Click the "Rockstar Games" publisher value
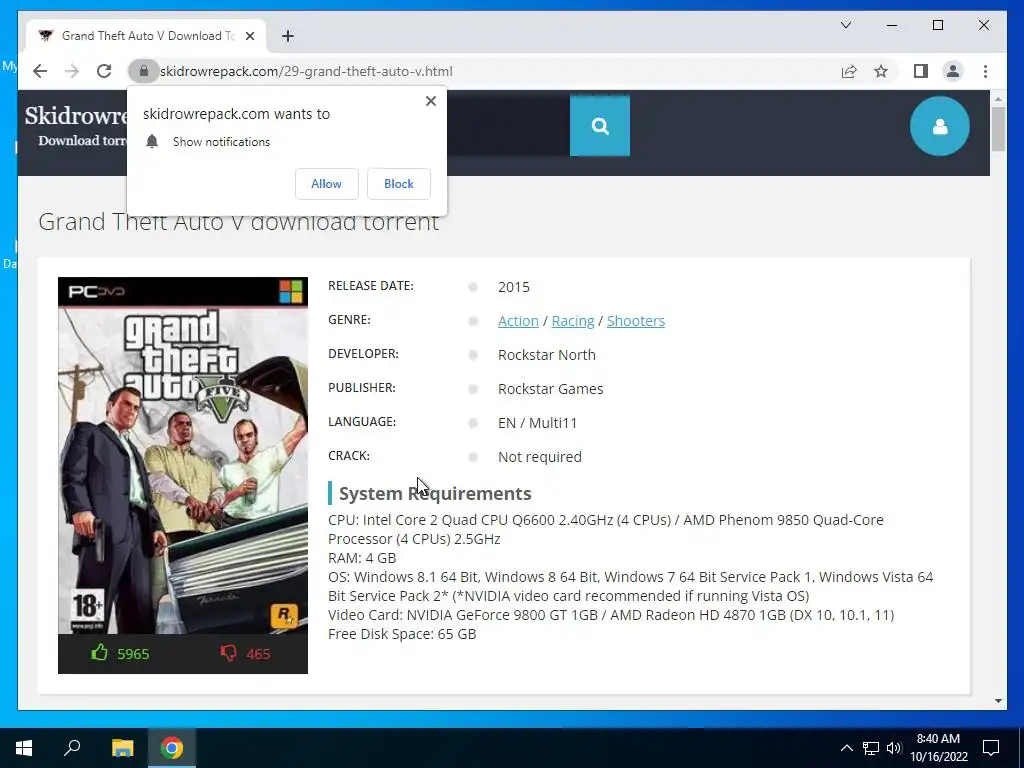The height and width of the screenshot is (768, 1024). pyautogui.click(x=551, y=389)
